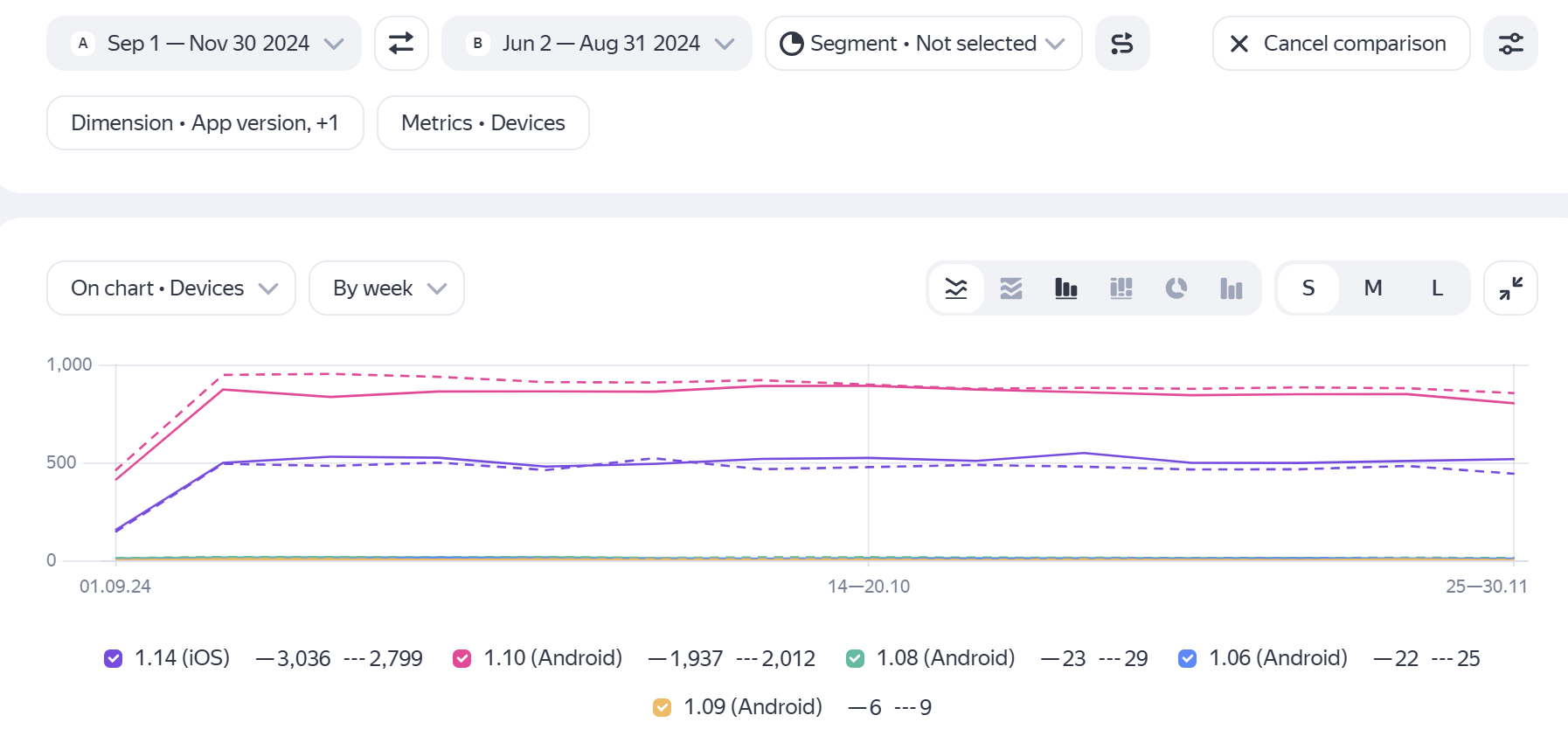
Task: Switch to stacked area chart view
Action: 1011,288
